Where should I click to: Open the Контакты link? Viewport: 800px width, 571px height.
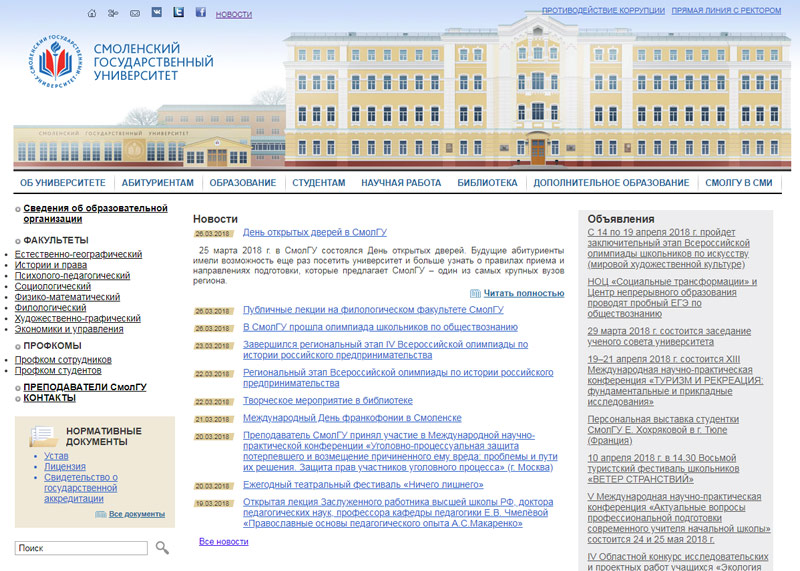(x=49, y=398)
